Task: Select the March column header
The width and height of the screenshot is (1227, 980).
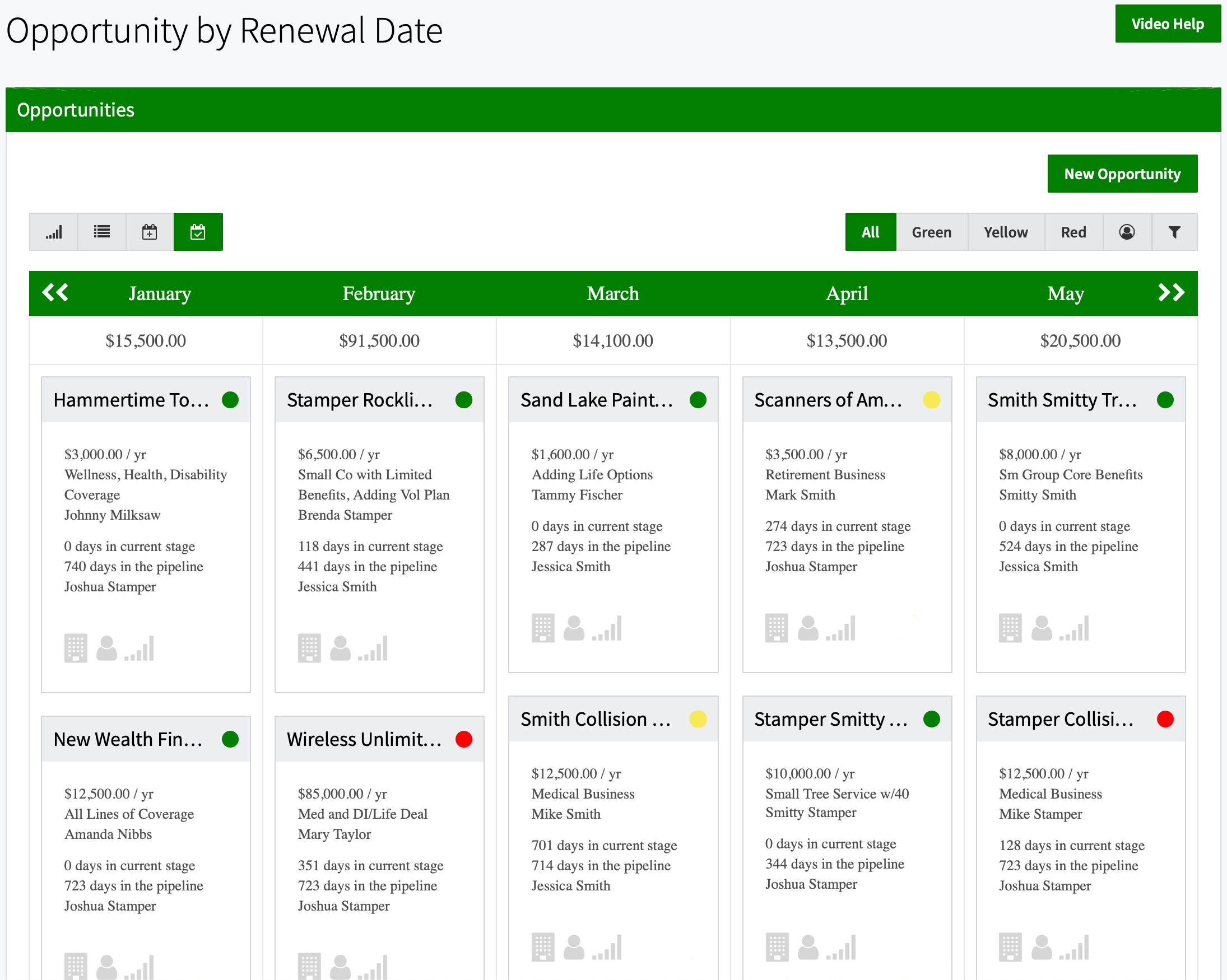Action: tap(613, 293)
